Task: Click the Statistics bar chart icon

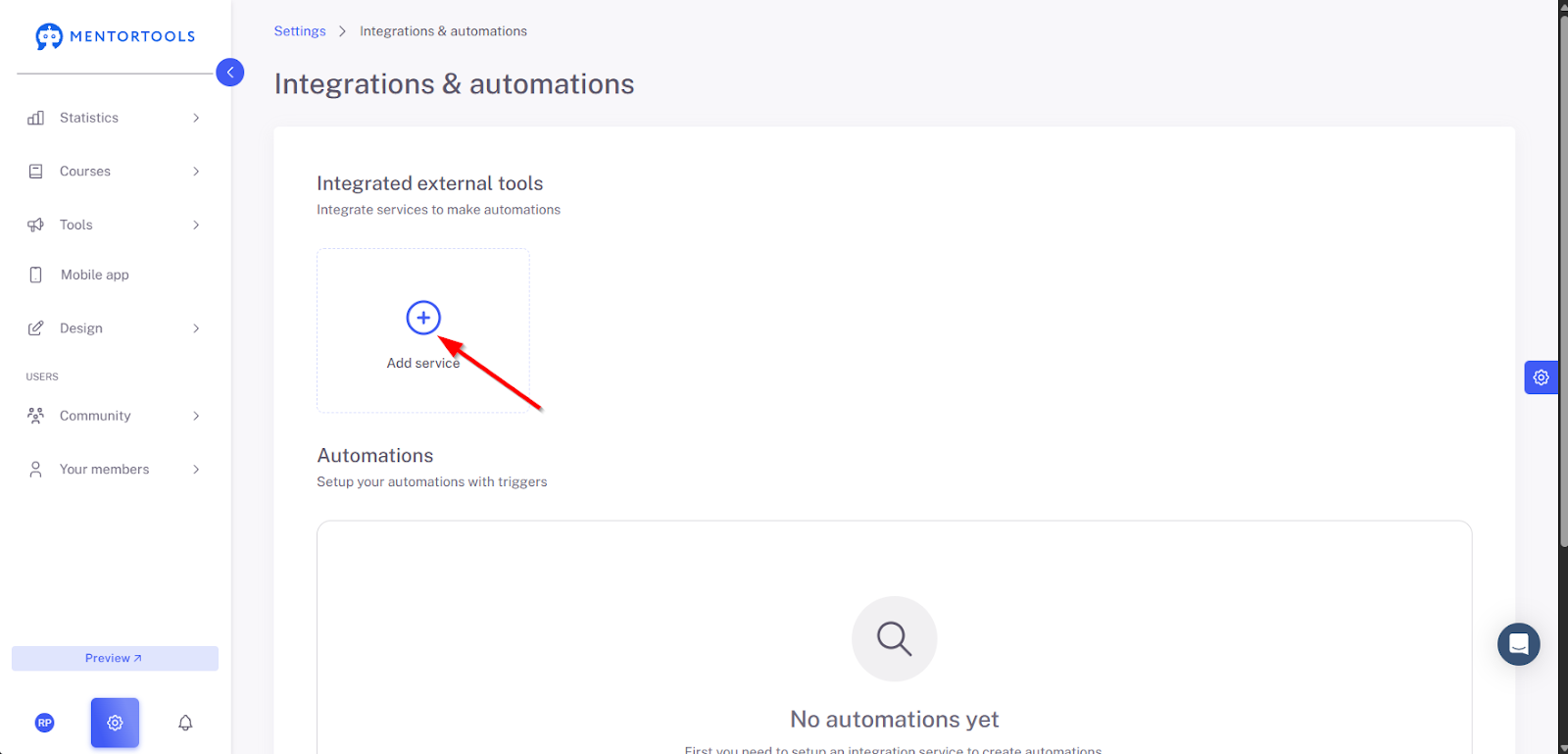Action: (x=36, y=118)
